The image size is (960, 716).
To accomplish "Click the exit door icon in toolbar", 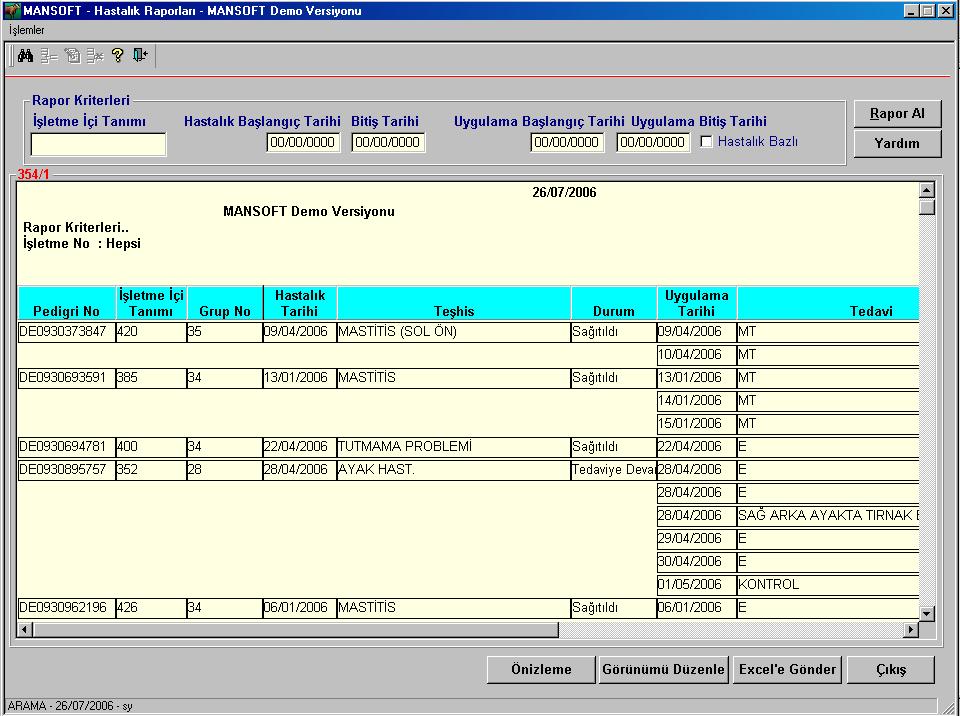I will (140, 56).
